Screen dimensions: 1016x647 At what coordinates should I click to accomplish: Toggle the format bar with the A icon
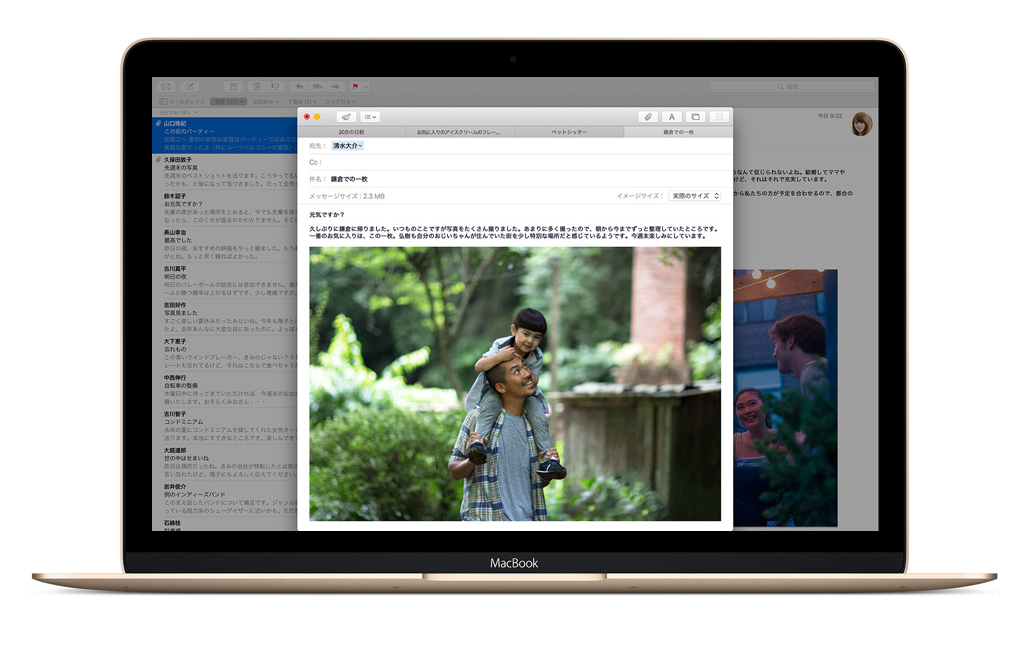click(671, 117)
